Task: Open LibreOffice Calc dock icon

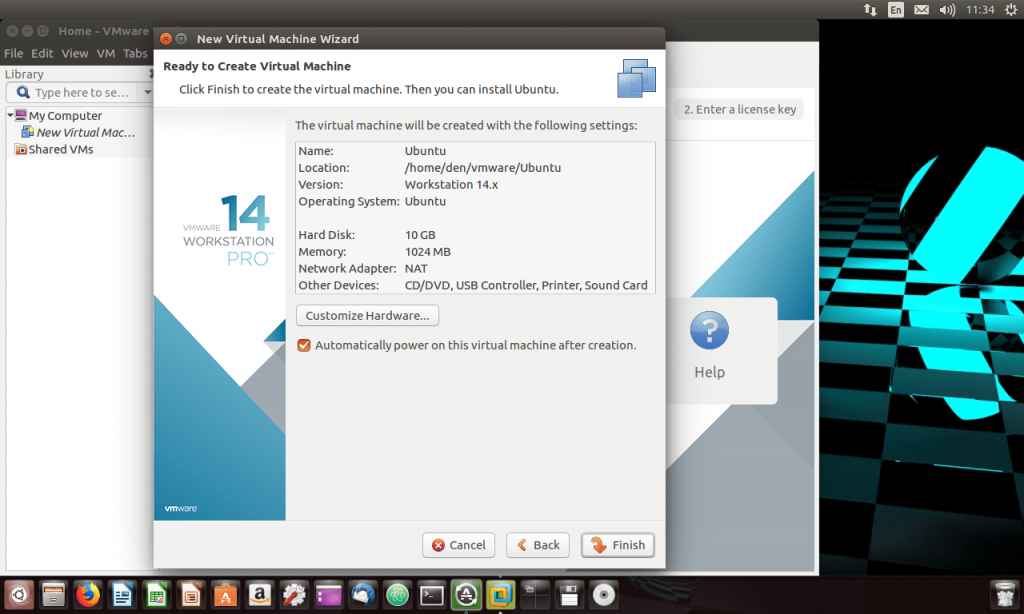Action: tap(157, 595)
